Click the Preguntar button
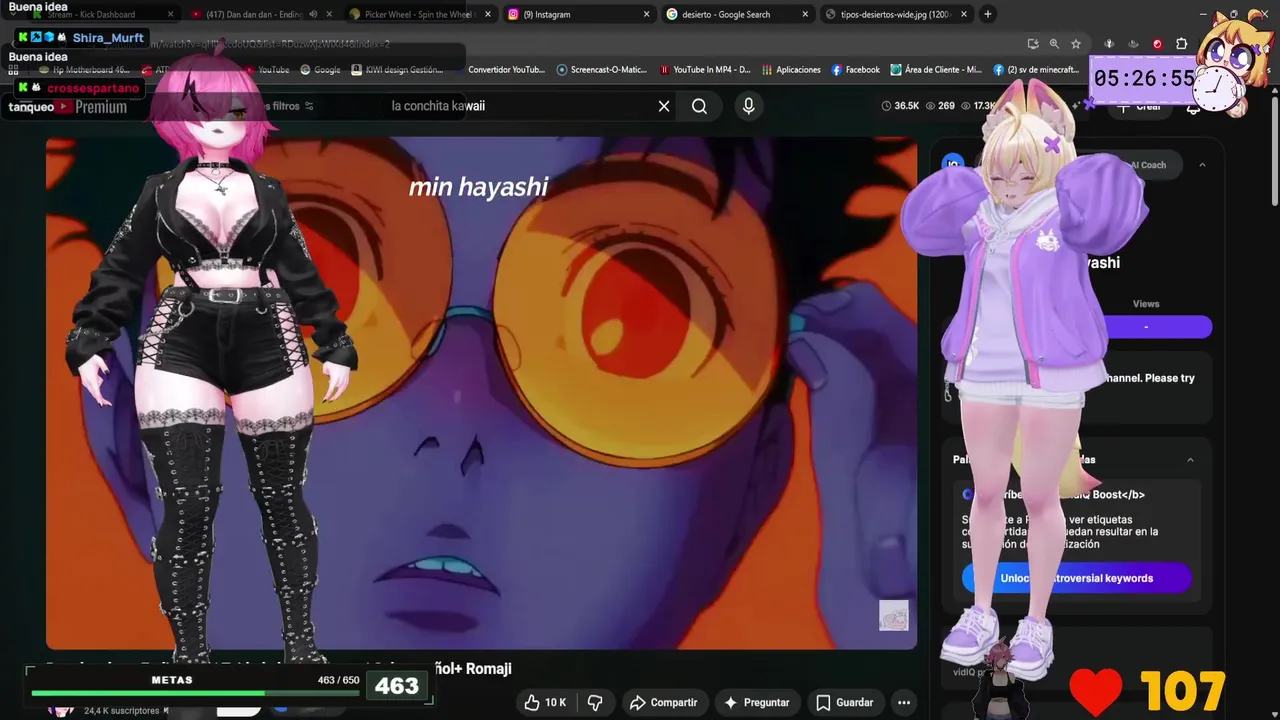Screen dimensions: 1280x720 [757, 703]
